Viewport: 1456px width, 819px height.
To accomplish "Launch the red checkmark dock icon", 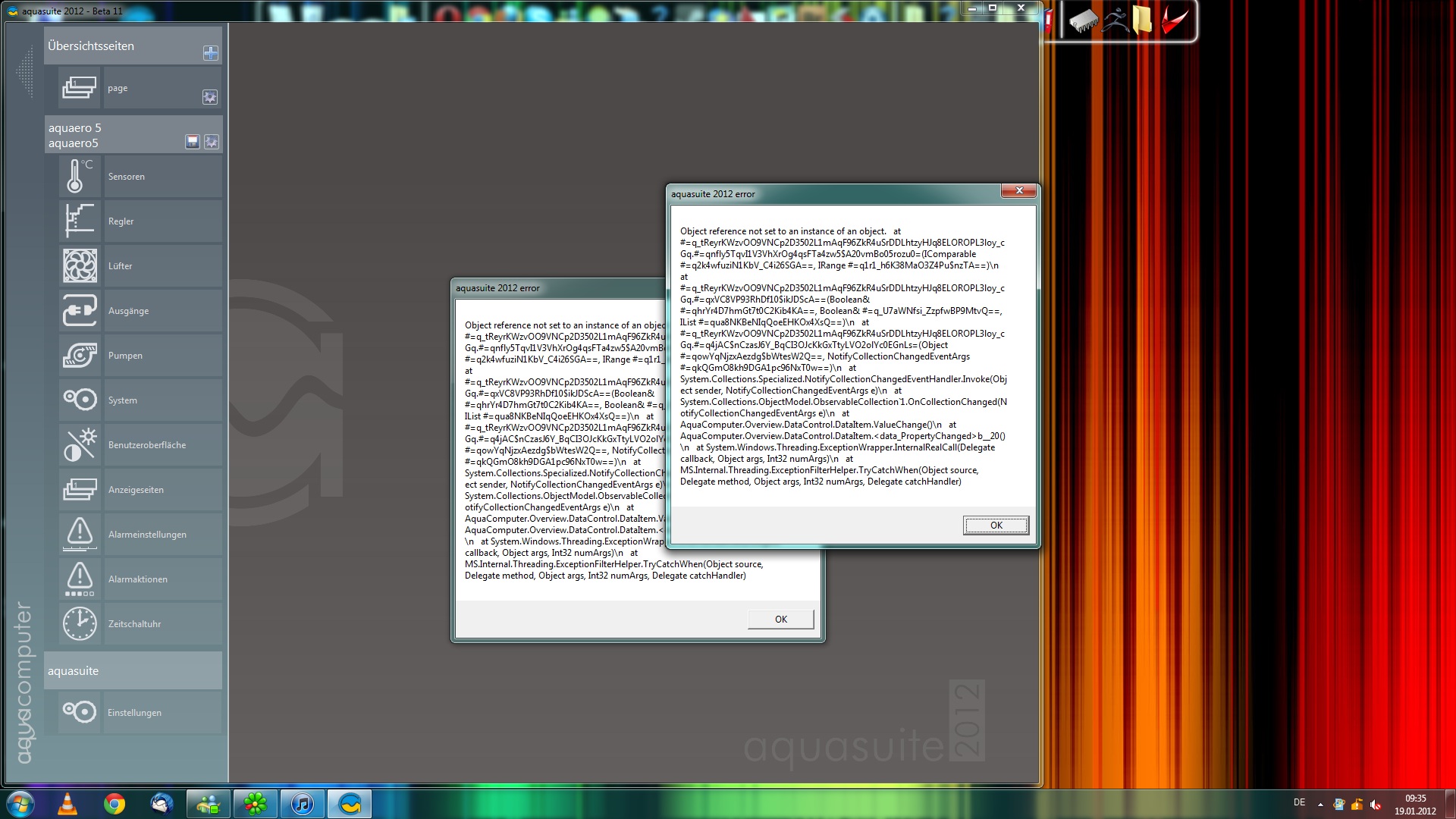I will [1174, 20].
